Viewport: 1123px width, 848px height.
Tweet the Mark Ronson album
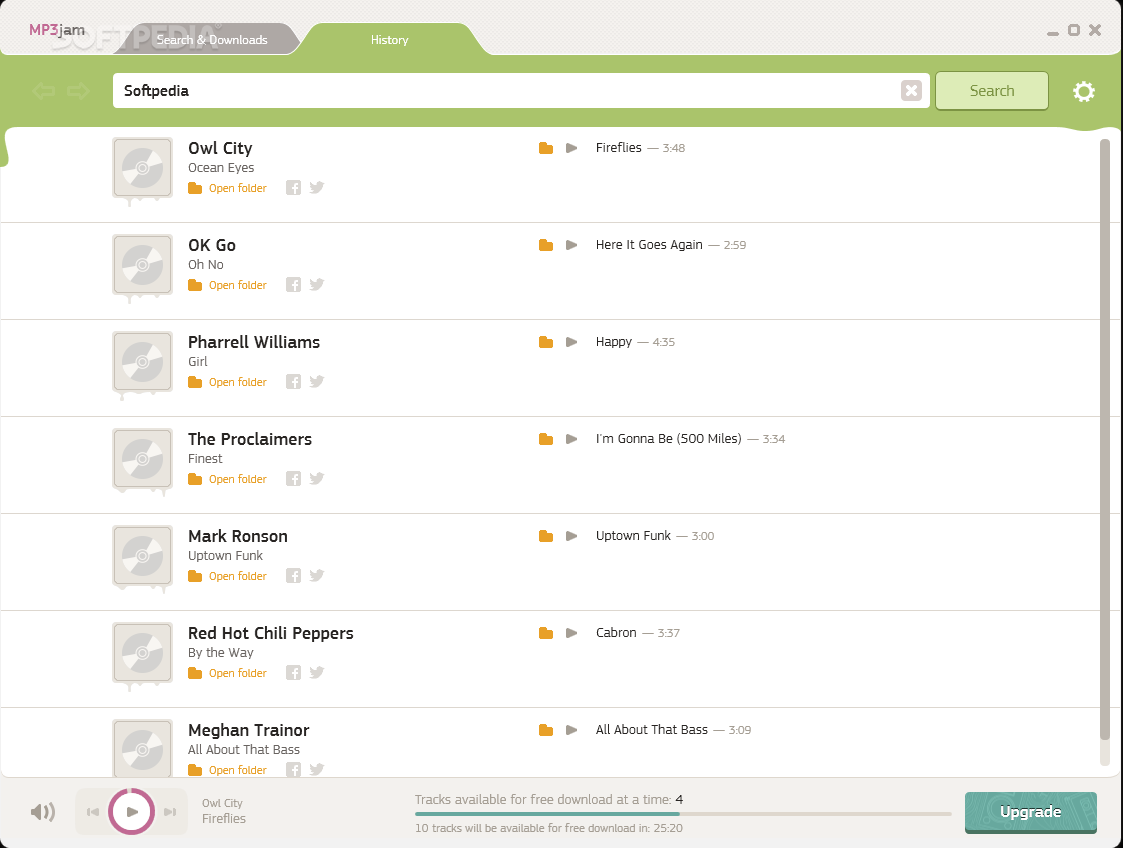[x=317, y=575]
